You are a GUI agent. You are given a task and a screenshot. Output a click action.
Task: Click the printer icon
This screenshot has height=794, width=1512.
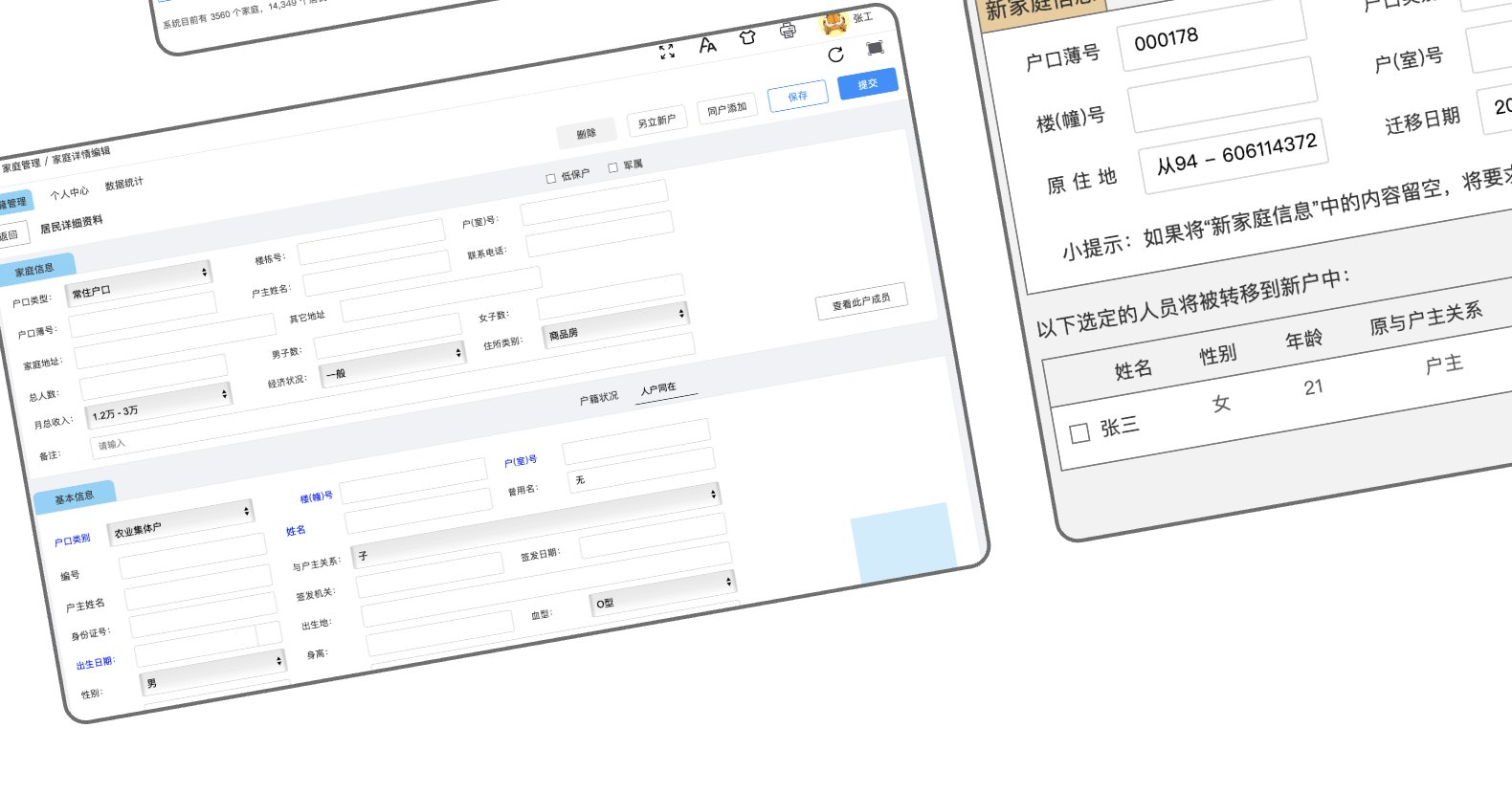(x=788, y=30)
